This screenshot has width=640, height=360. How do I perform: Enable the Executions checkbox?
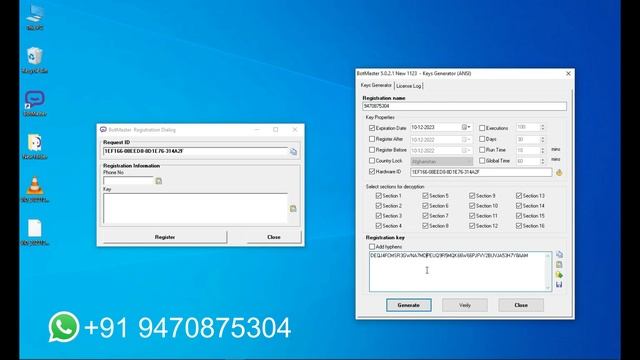482,128
